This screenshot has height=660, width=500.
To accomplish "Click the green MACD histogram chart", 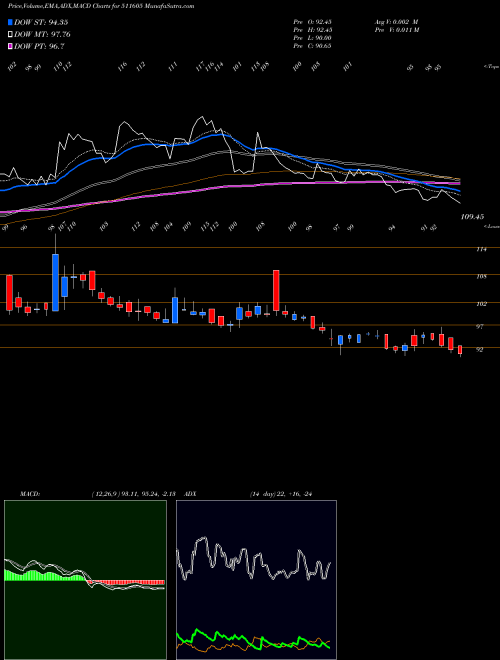I will pyautogui.click(x=85, y=580).
